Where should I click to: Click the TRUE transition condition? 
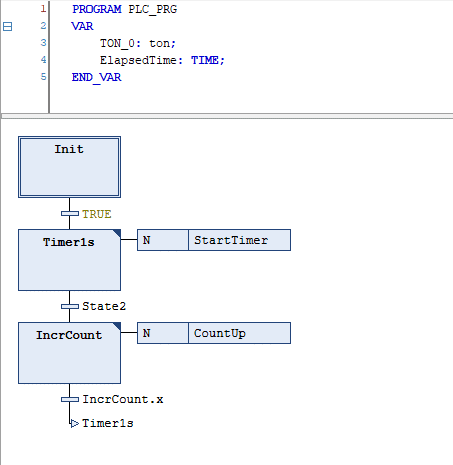pyautogui.click(x=97, y=214)
